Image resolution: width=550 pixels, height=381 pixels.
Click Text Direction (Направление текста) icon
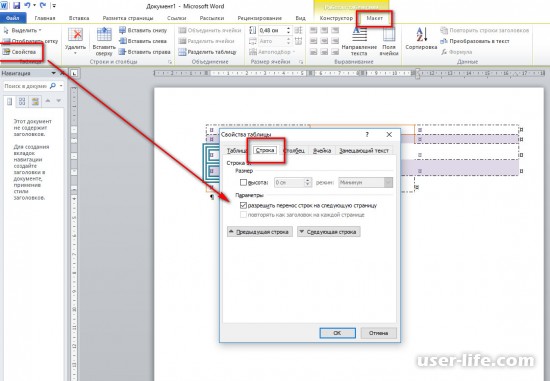(359, 34)
